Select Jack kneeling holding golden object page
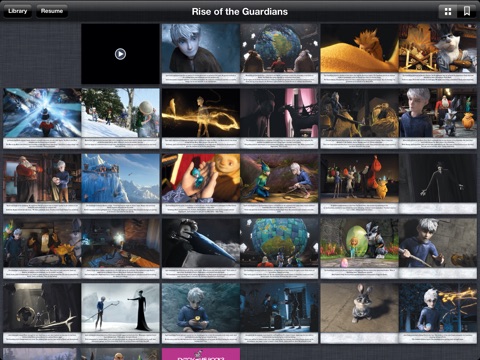Viewport: 480px width, 360px height. point(201,313)
